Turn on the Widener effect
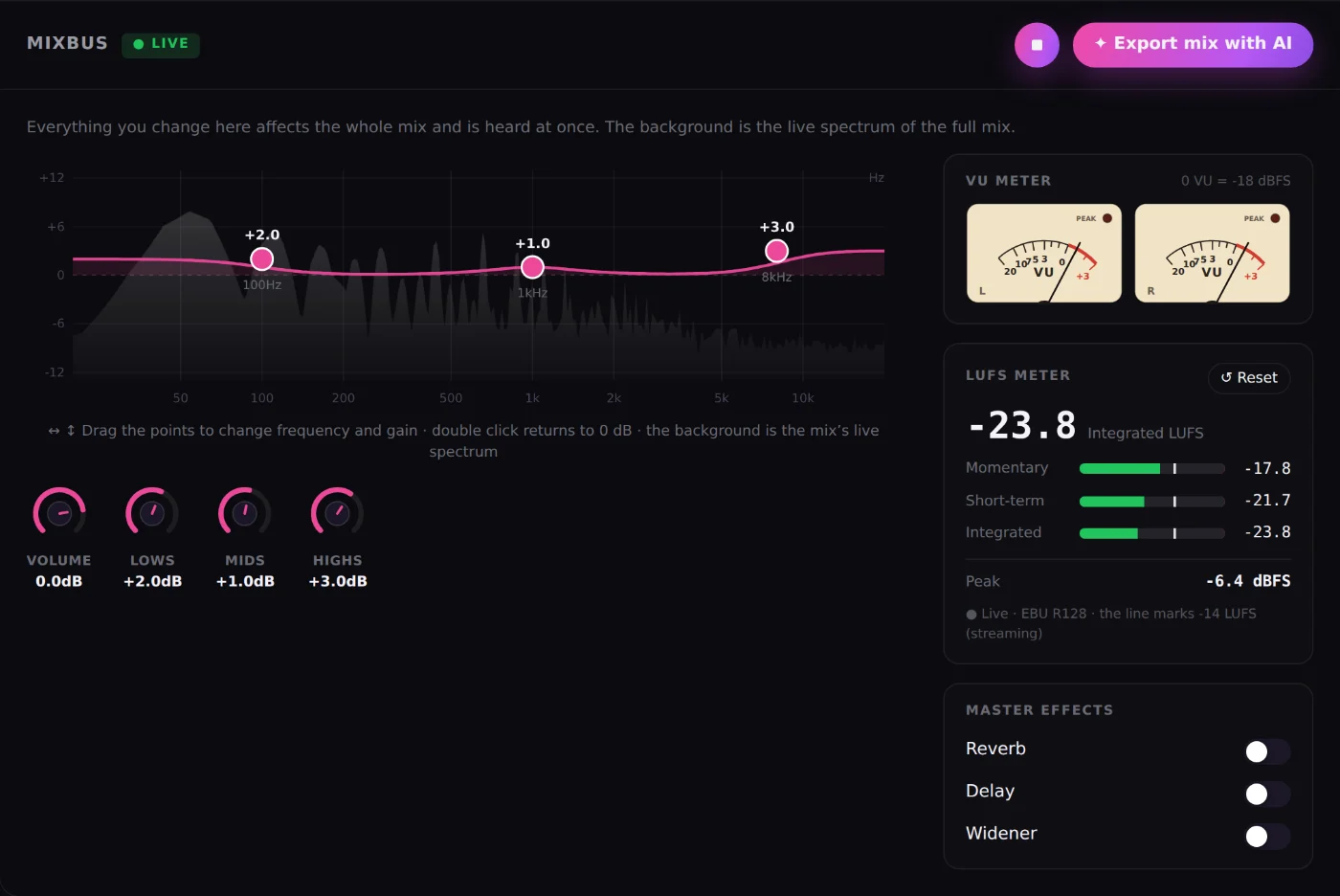The height and width of the screenshot is (896, 1340). [x=1267, y=836]
